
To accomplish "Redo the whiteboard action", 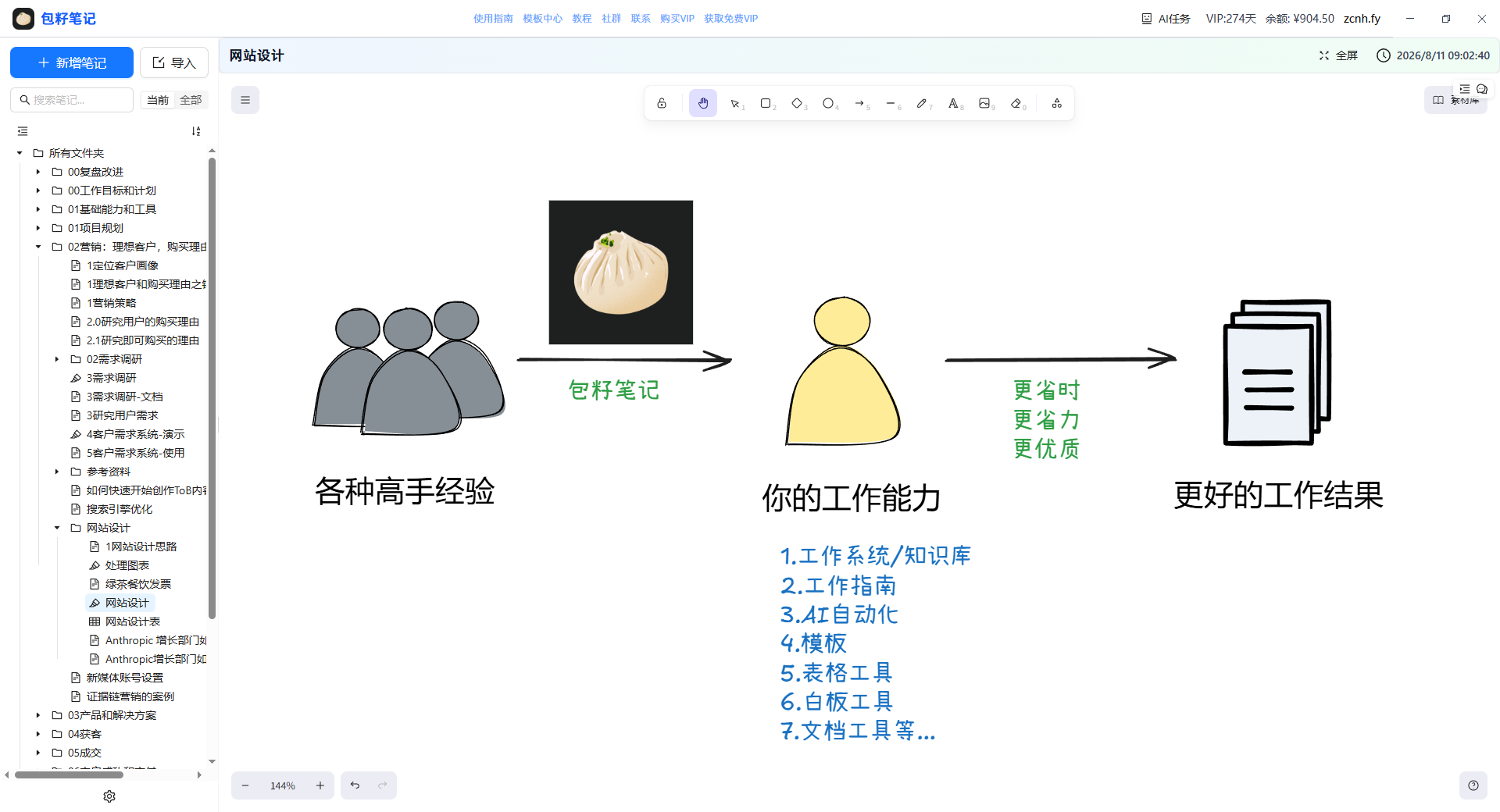I will 383,785.
